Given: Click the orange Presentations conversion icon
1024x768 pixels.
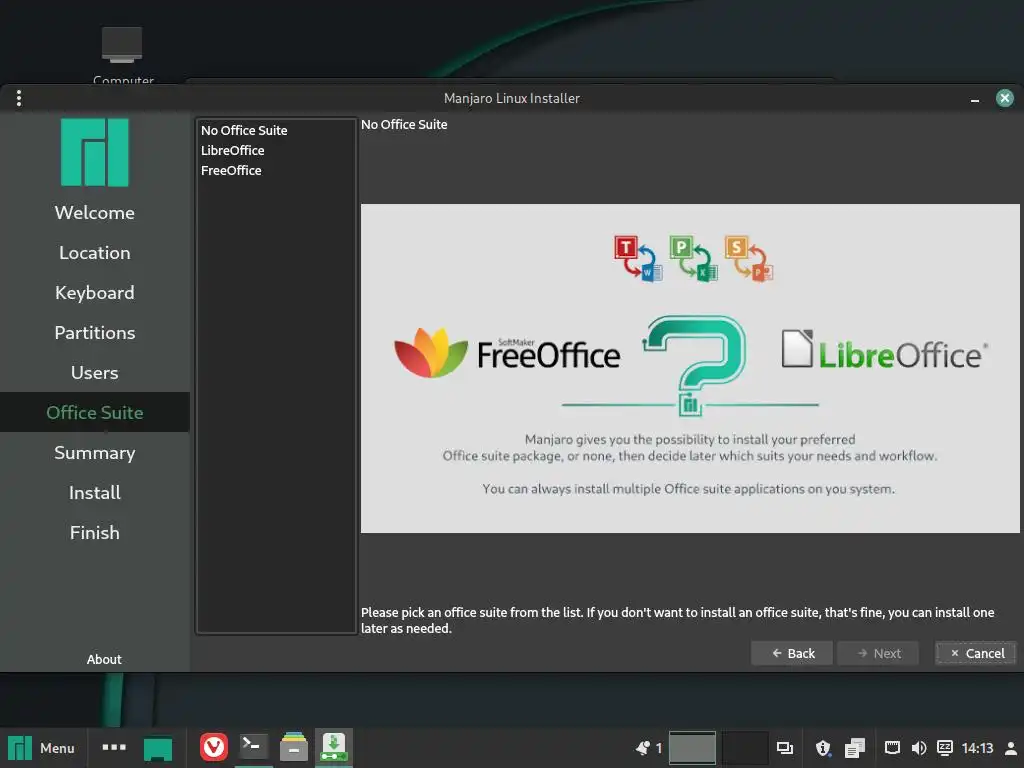Looking at the screenshot, I should [x=749, y=259].
